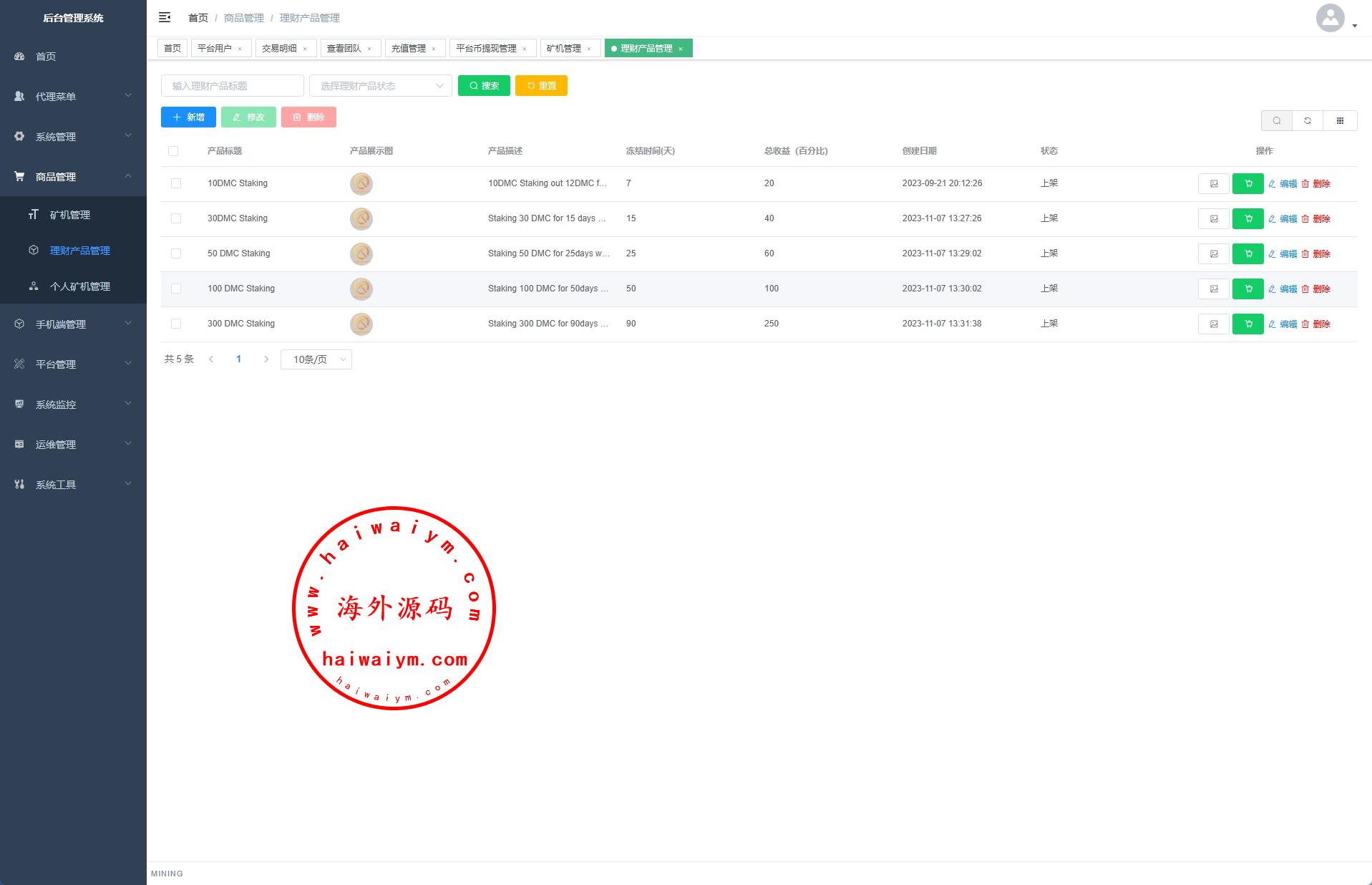
Task: Open the 选择理财产品状态 status dropdown
Action: [x=380, y=86]
